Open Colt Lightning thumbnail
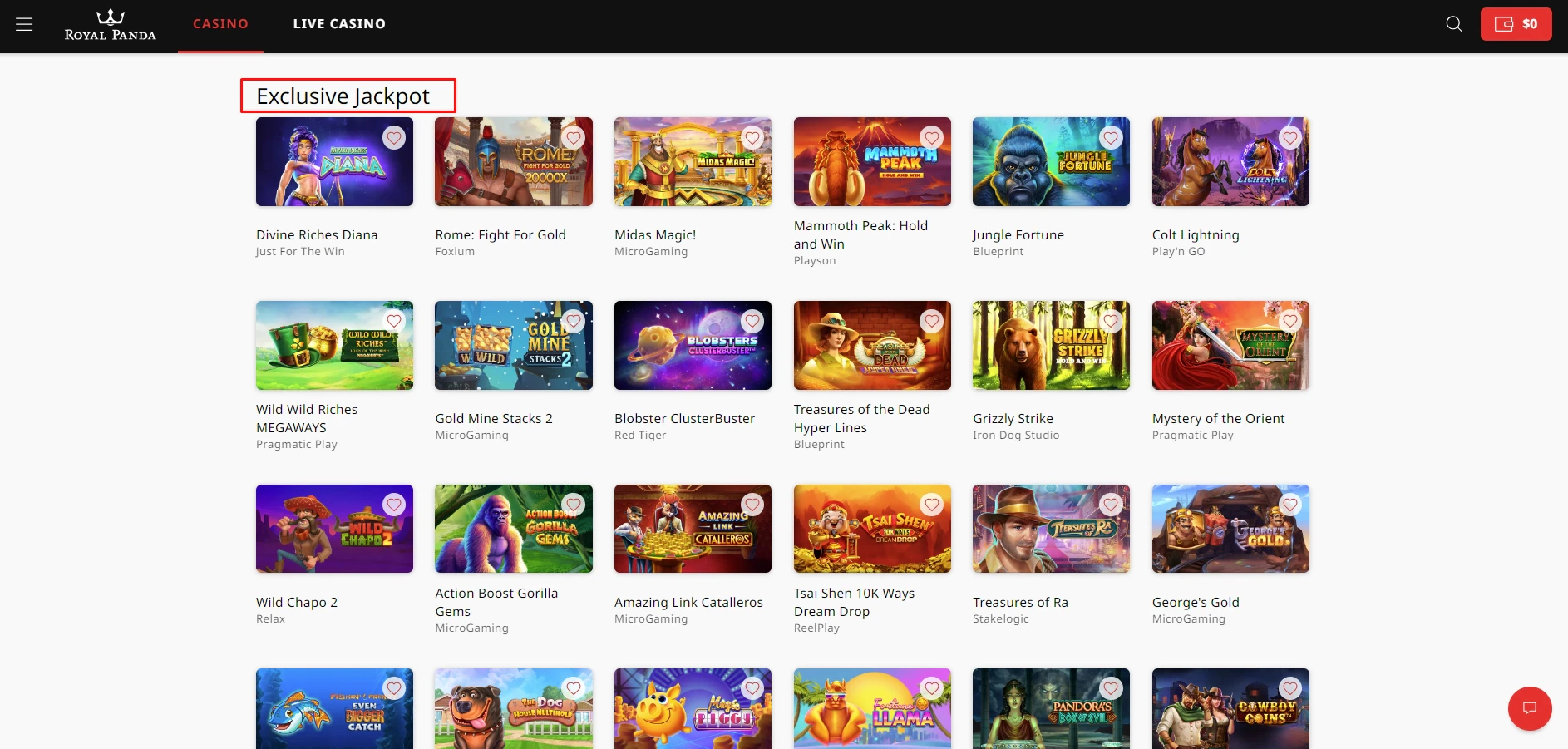 coord(1230,161)
